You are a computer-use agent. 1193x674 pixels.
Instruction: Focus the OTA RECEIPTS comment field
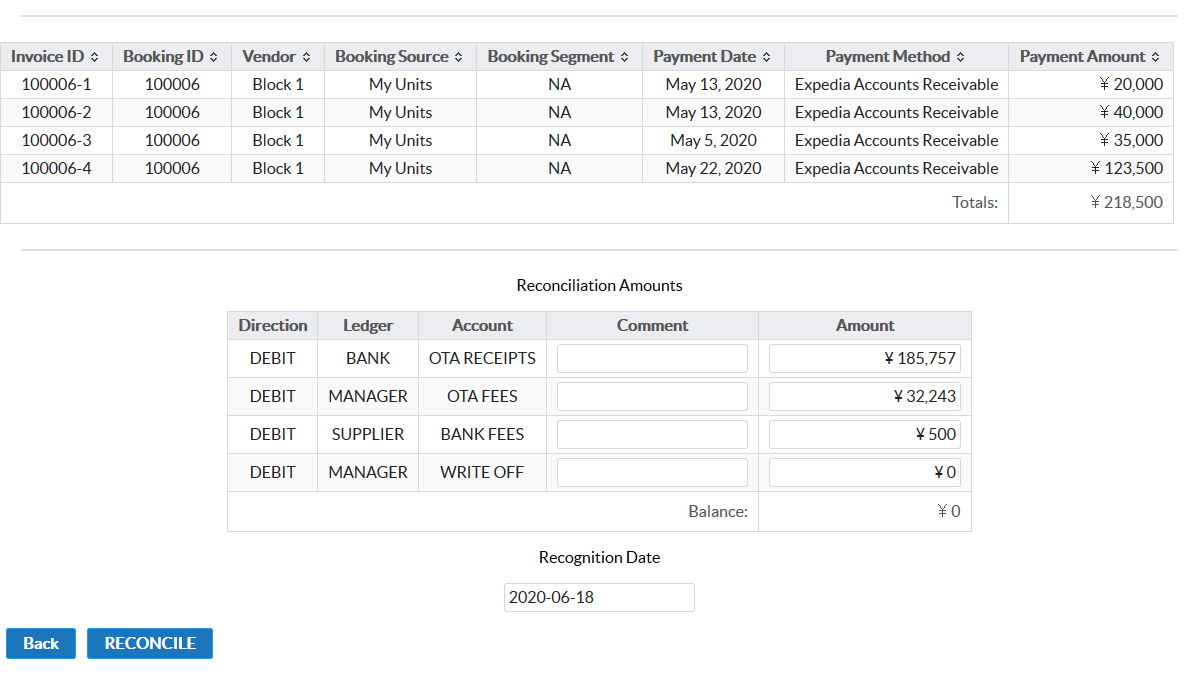[652, 359]
